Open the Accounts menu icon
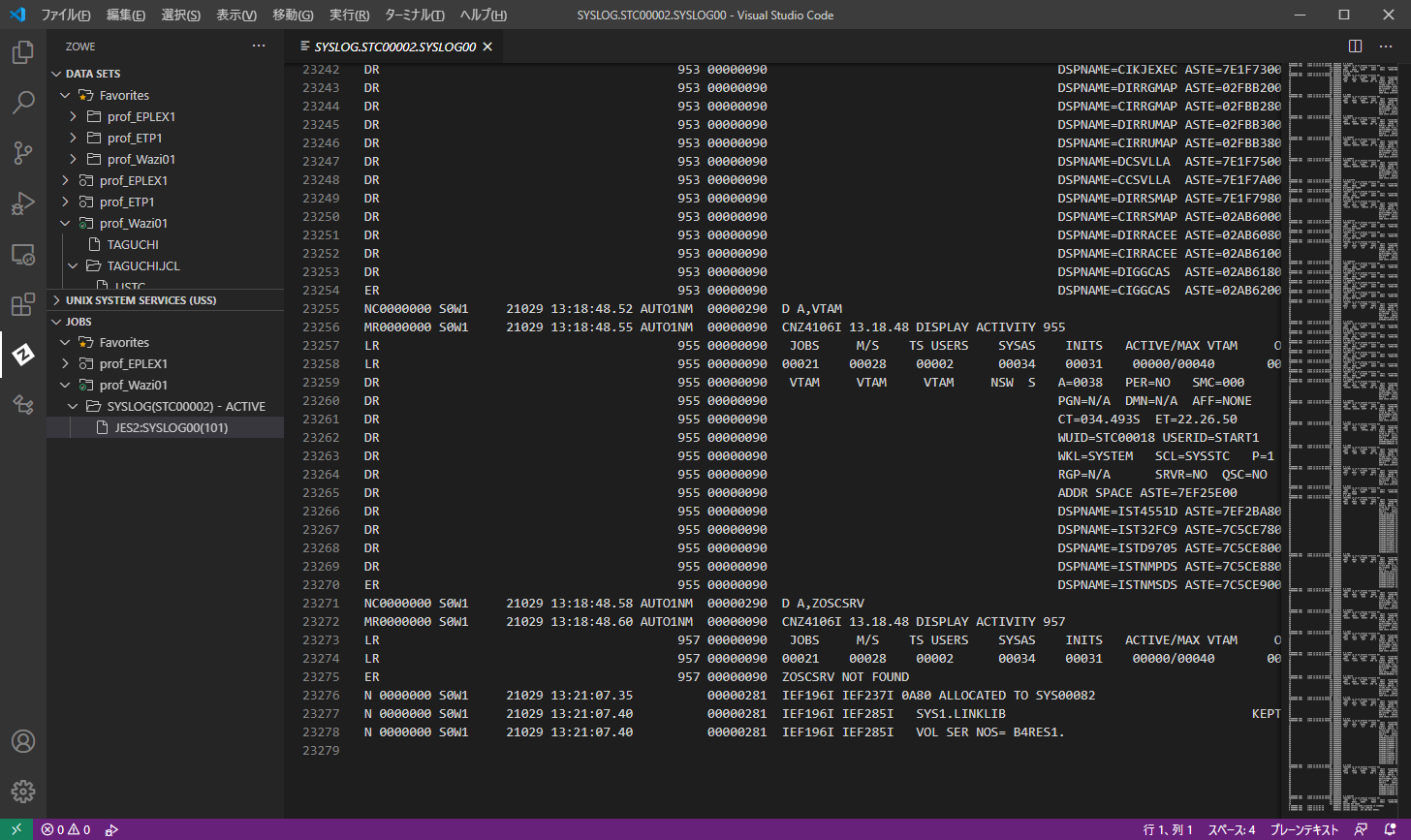Viewport: 1411px width, 840px height. click(x=23, y=741)
